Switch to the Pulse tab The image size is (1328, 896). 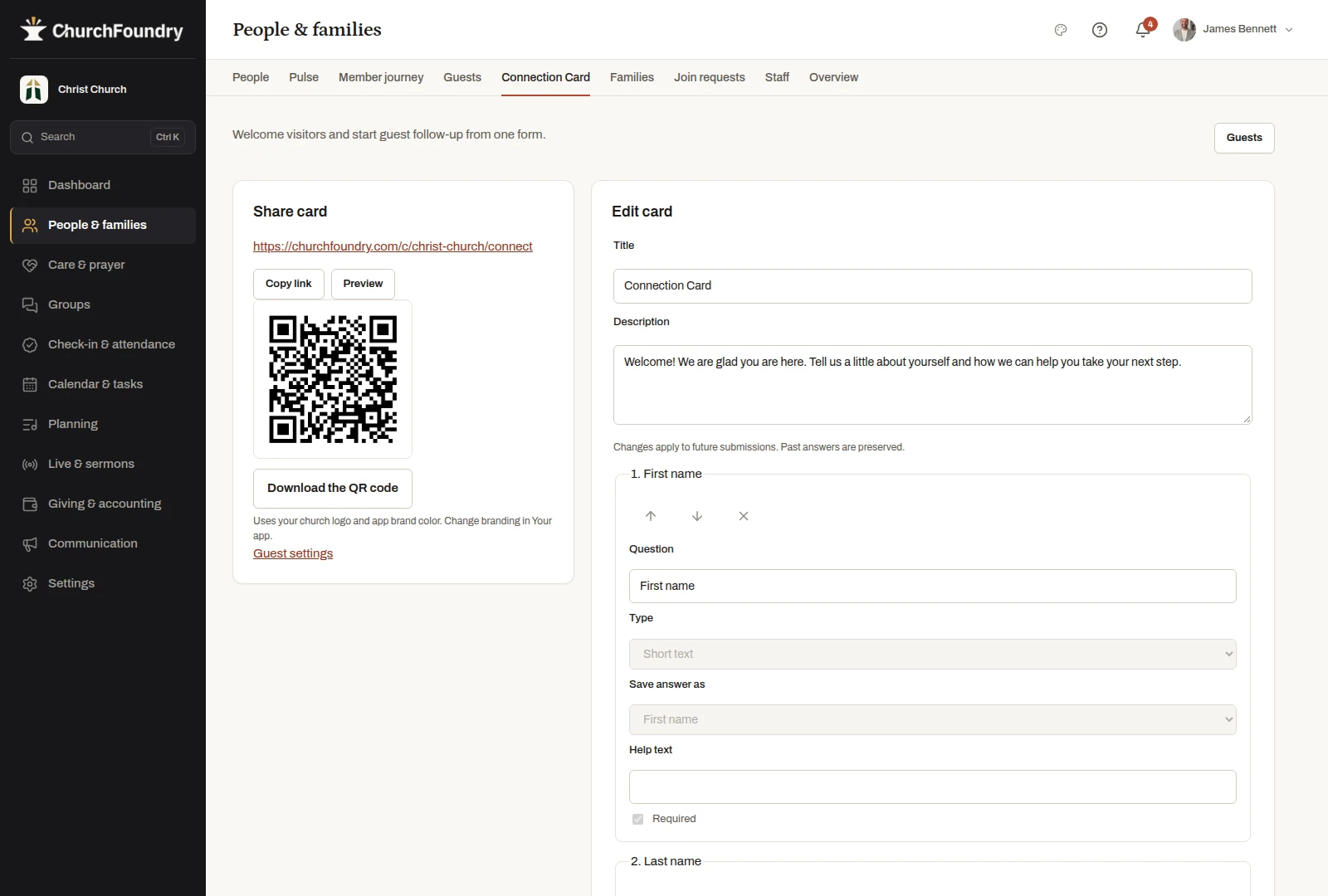(x=304, y=77)
